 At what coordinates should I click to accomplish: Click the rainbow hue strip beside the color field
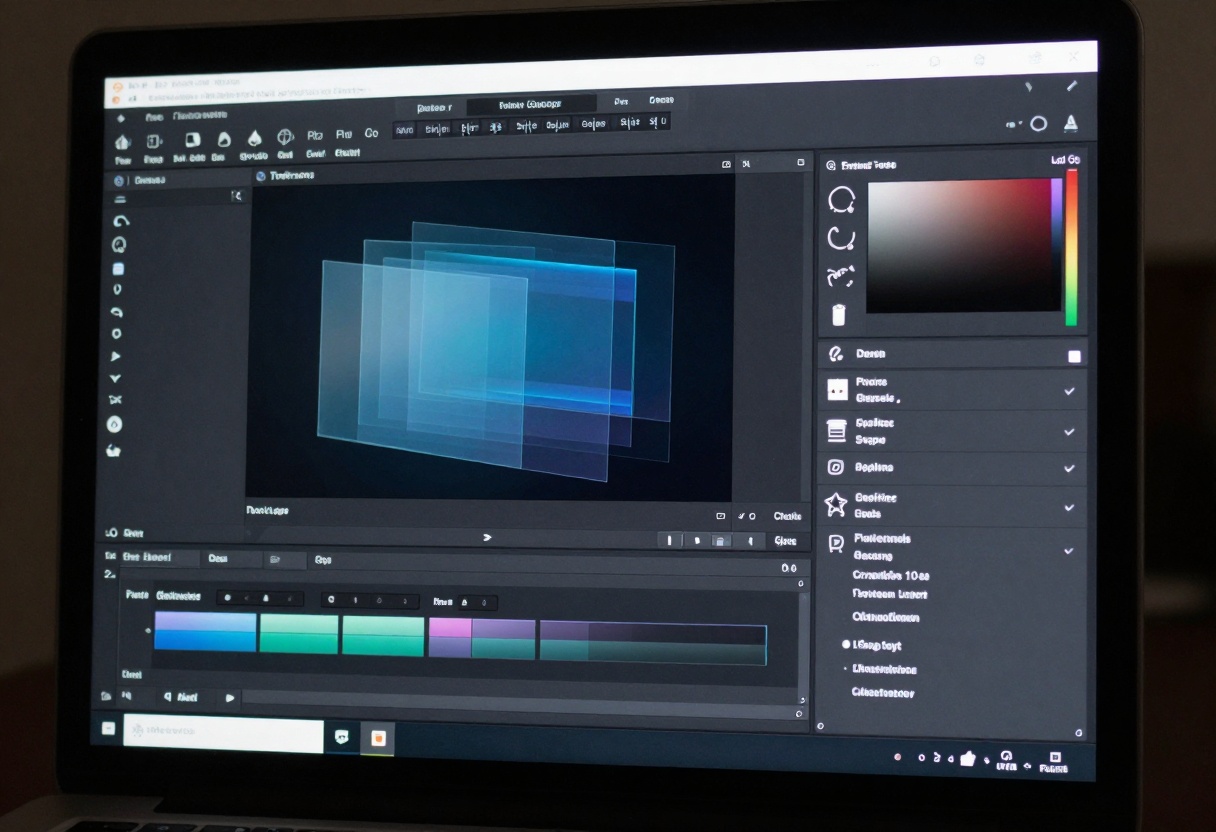[1071, 247]
